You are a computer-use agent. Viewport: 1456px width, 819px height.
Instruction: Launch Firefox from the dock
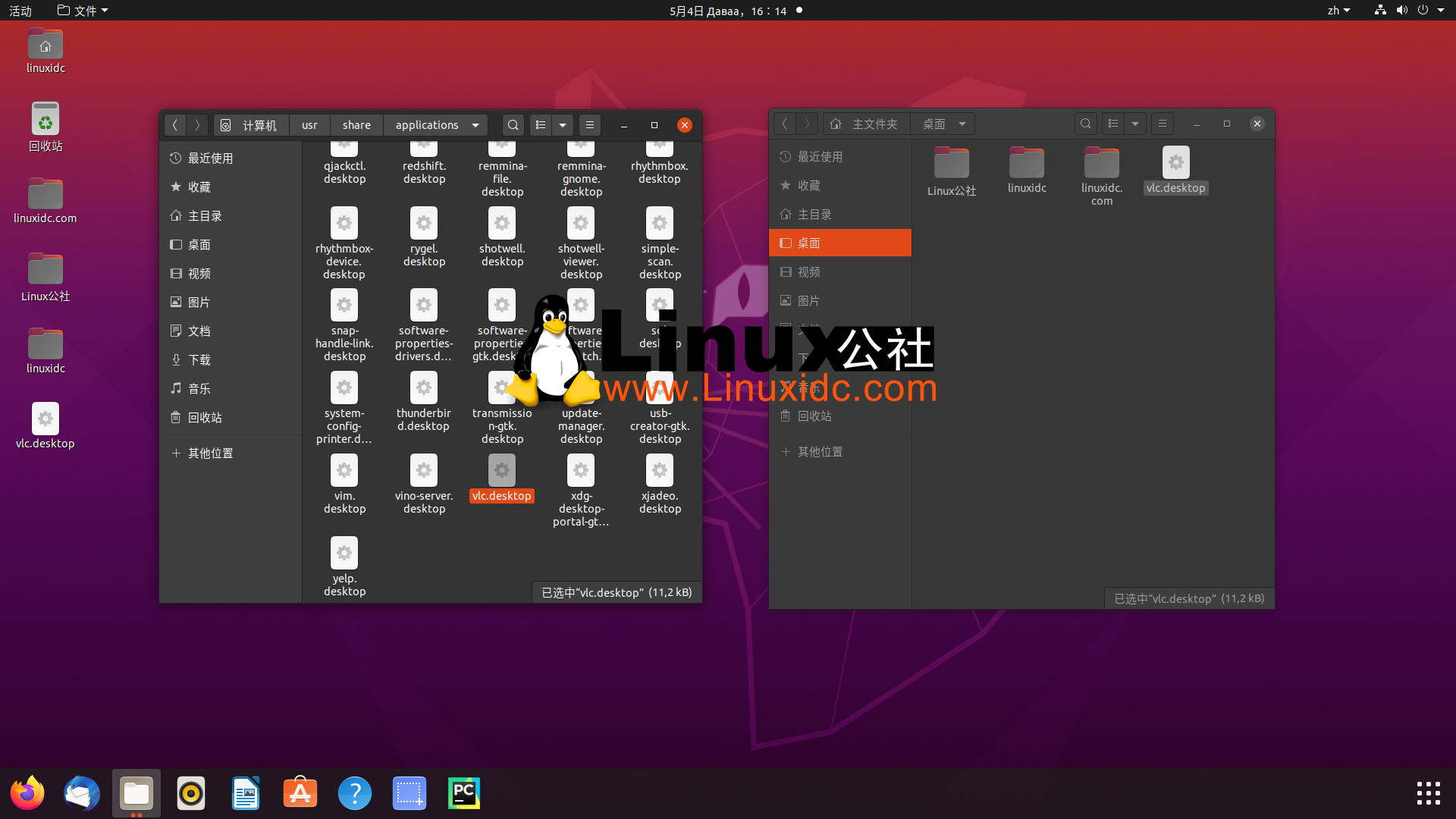pos(27,792)
